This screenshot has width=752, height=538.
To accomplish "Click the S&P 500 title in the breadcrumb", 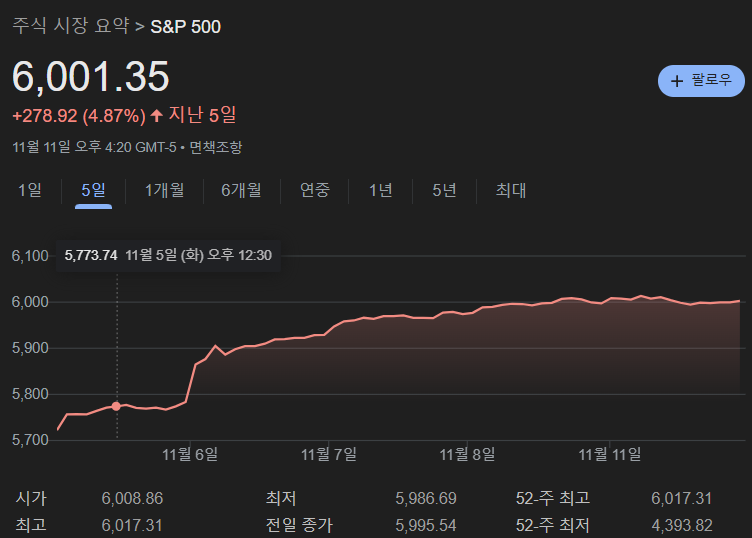I will point(185,26).
